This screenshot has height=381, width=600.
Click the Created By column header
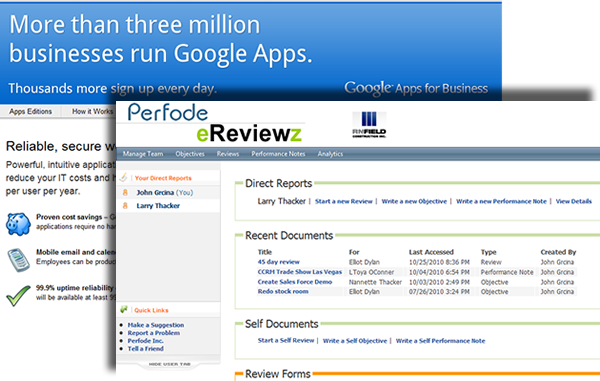click(x=558, y=252)
